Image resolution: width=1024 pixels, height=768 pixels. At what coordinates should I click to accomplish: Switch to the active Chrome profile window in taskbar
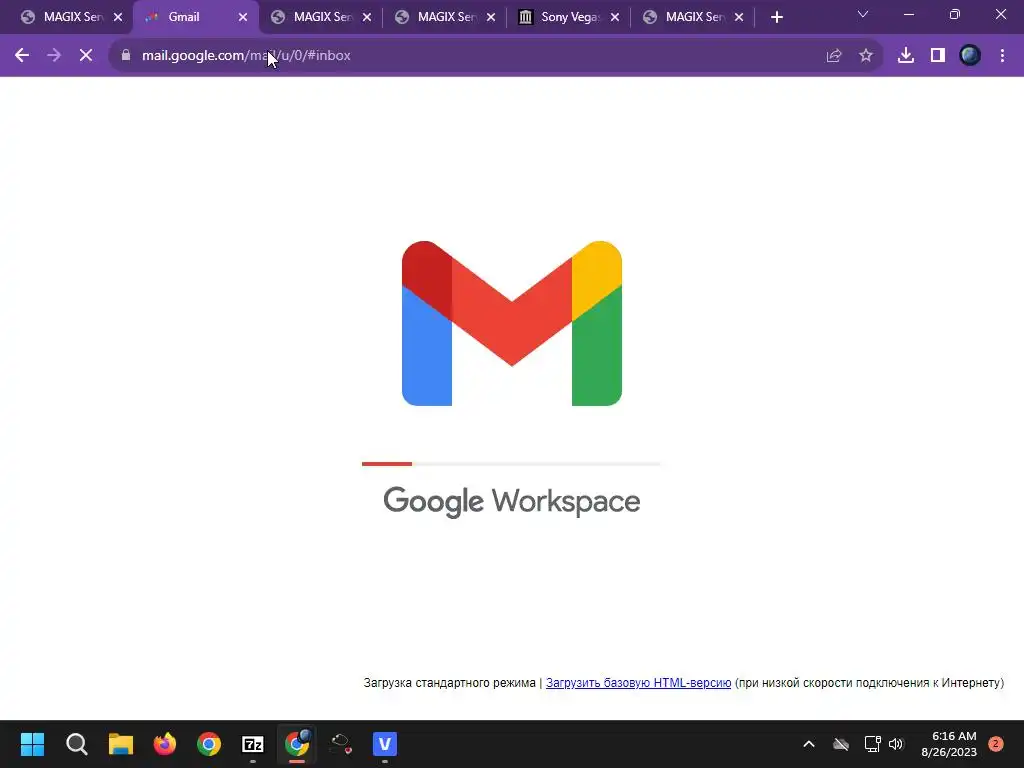point(297,744)
